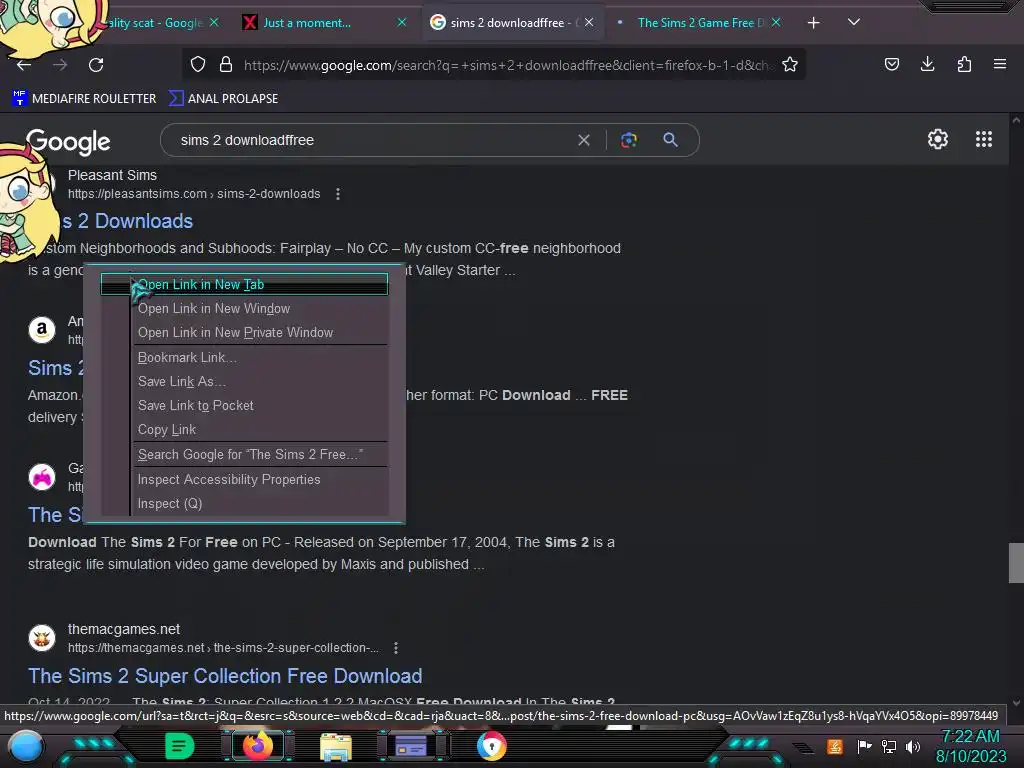Open the taskbar clock and date

click(x=970, y=746)
